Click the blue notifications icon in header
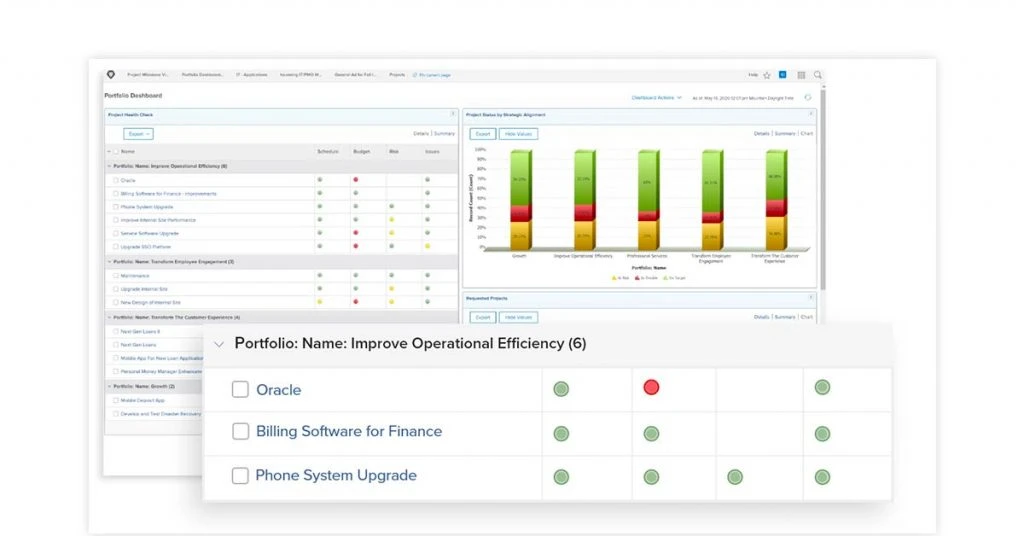Image resolution: width=1024 pixels, height=536 pixels. 783,75
